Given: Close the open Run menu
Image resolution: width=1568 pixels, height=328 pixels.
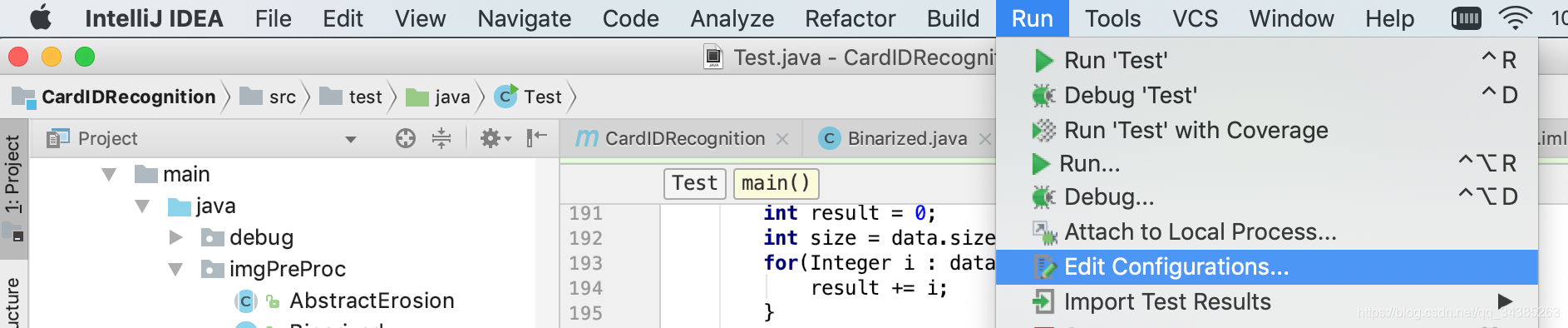Looking at the screenshot, I should [1032, 18].
